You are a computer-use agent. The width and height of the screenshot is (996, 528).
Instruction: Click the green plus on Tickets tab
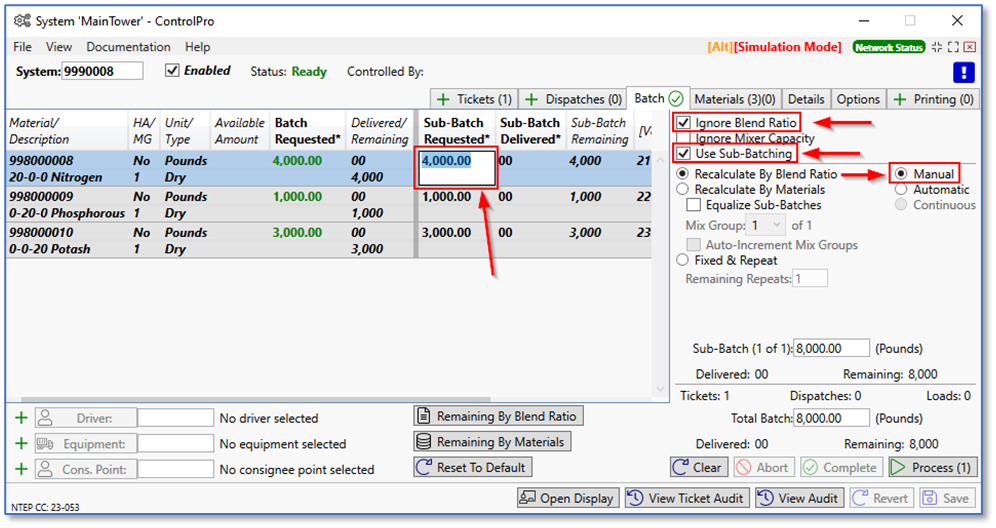click(445, 99)
